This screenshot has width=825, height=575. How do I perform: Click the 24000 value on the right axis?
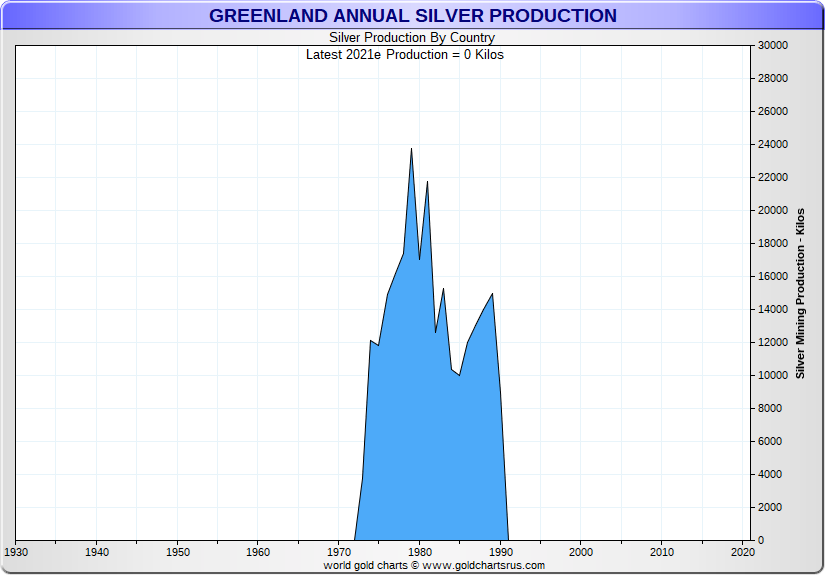point(774,145)
